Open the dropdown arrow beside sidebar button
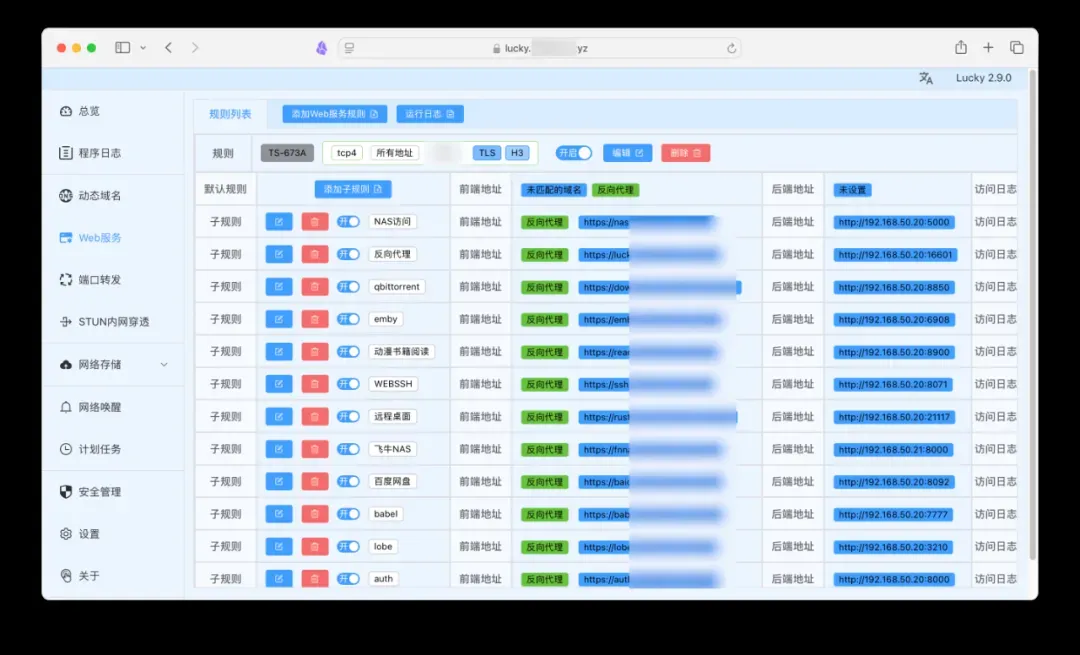This screenshot has height=655, width=1080. (x=143, y=47)
